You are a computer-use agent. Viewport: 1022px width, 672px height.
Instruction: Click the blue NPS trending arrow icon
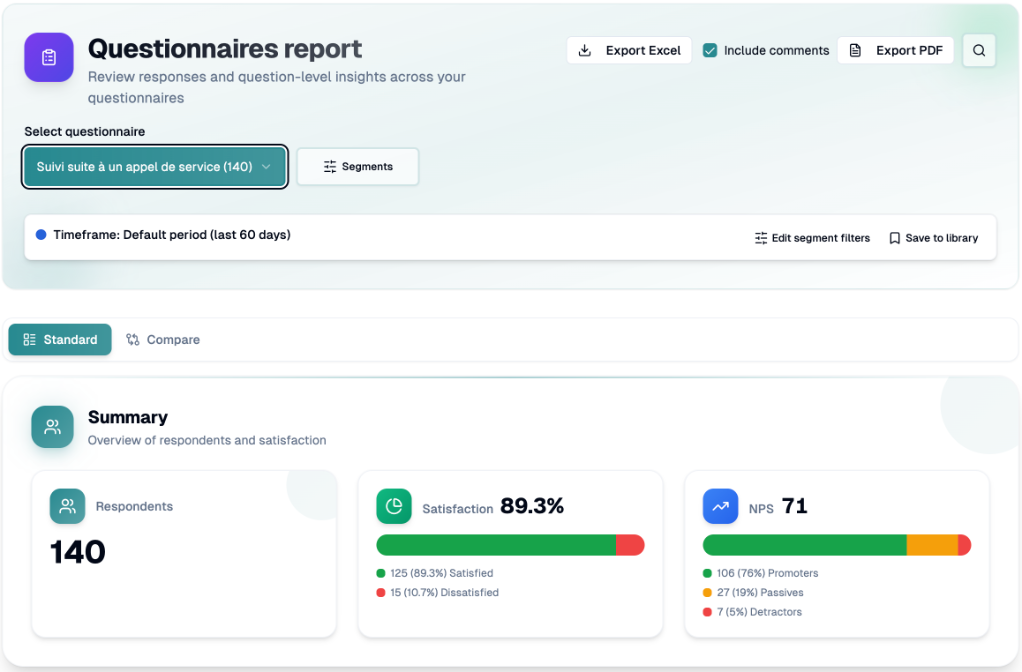[720, 506]
